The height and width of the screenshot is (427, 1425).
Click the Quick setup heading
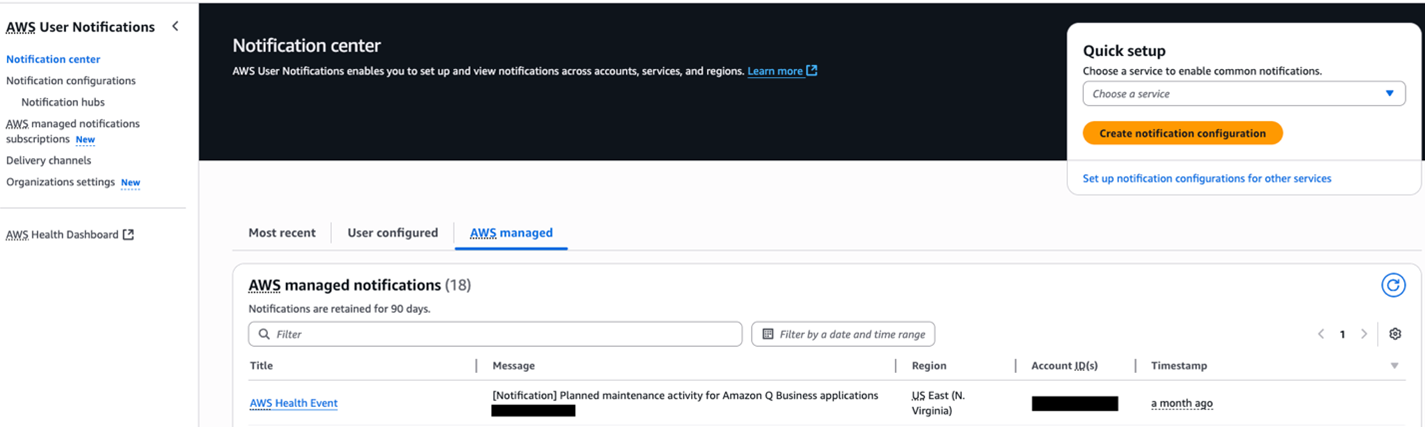click(1124, 51)
